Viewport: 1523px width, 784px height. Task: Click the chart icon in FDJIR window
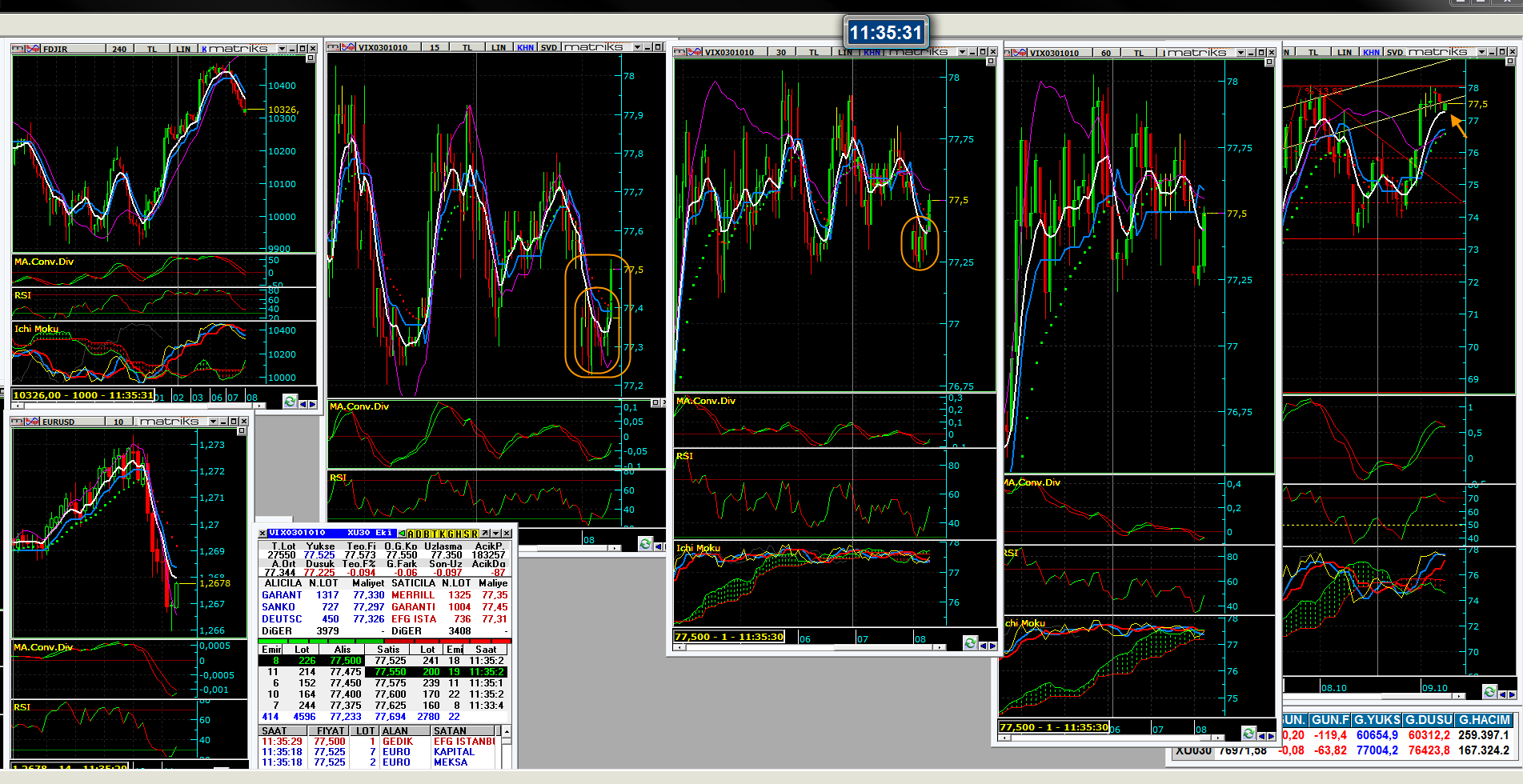[33, 49]
